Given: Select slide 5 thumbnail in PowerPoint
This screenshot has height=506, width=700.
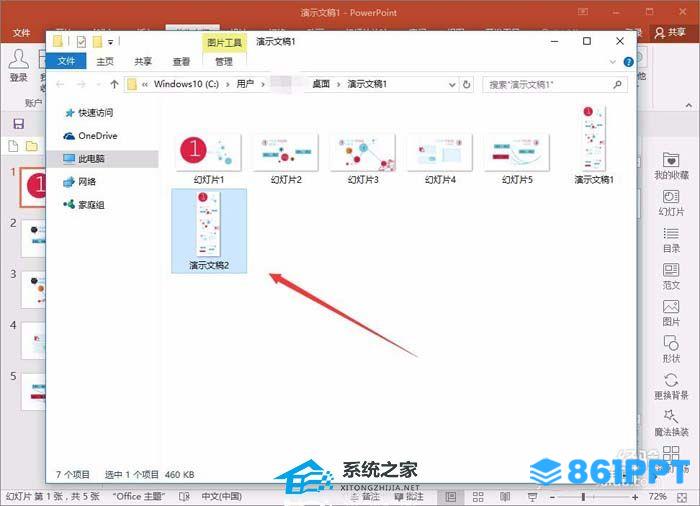Looking at the screenshot, I should coord(33,392).
